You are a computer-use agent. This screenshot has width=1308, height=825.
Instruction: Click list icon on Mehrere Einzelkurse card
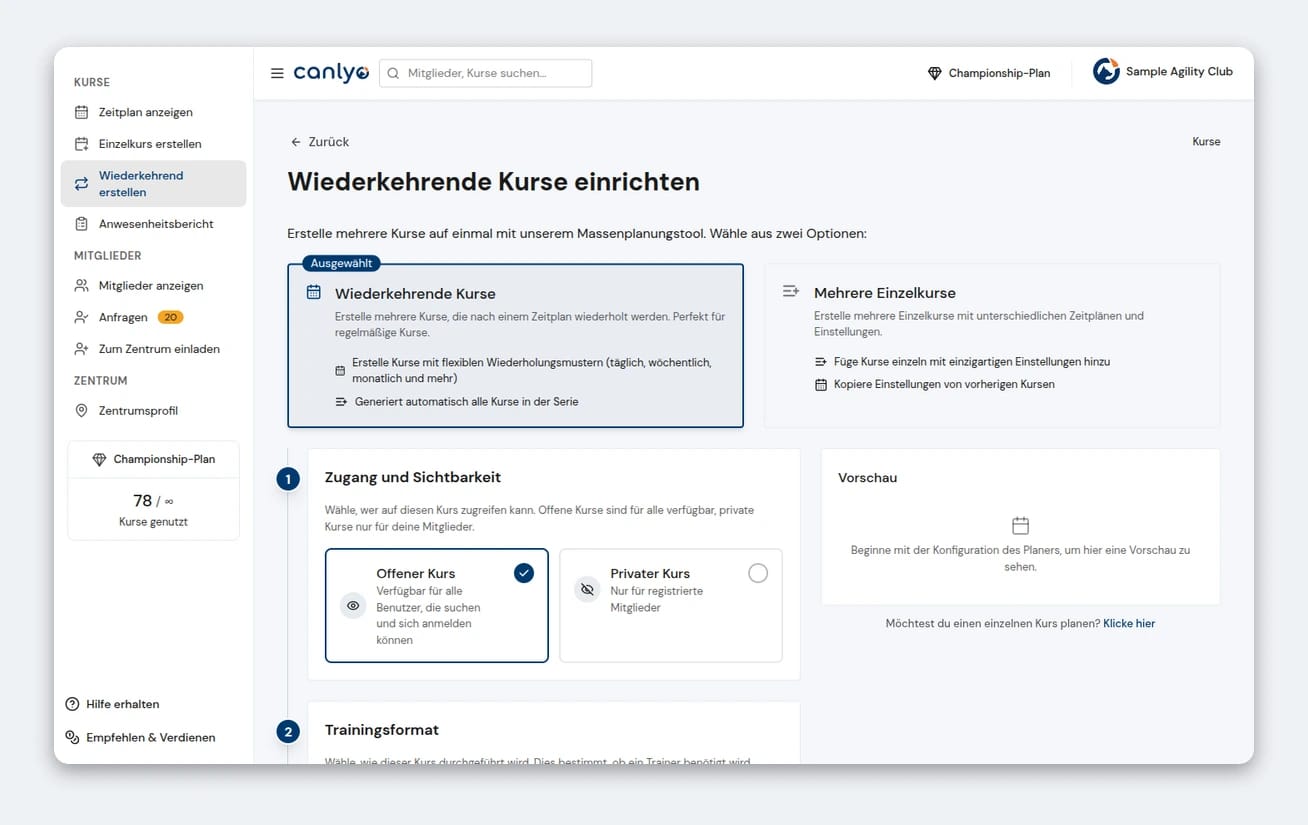791,291
